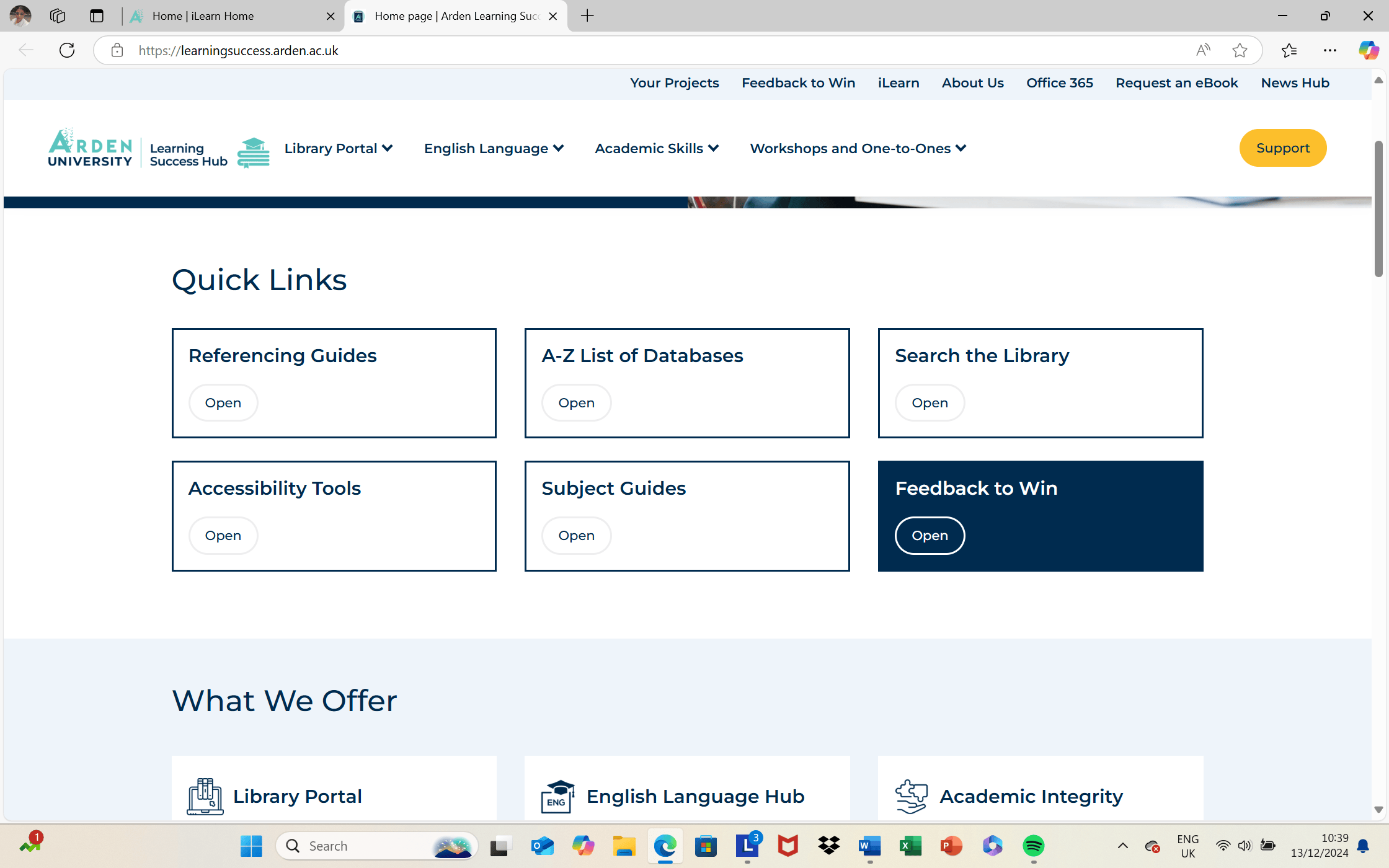The width and height of the screenshot is (1389, 868).
Task: Open Dropbox from the taskbar
Action: pyautogui.click(x=828, y=846)
